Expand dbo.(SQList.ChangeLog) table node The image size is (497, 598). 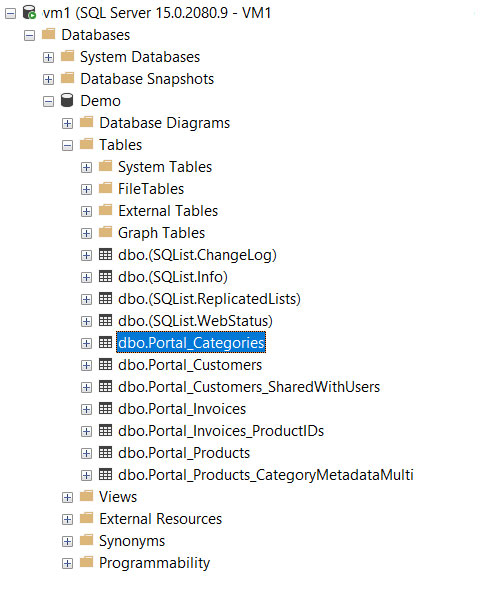(87, 256)
